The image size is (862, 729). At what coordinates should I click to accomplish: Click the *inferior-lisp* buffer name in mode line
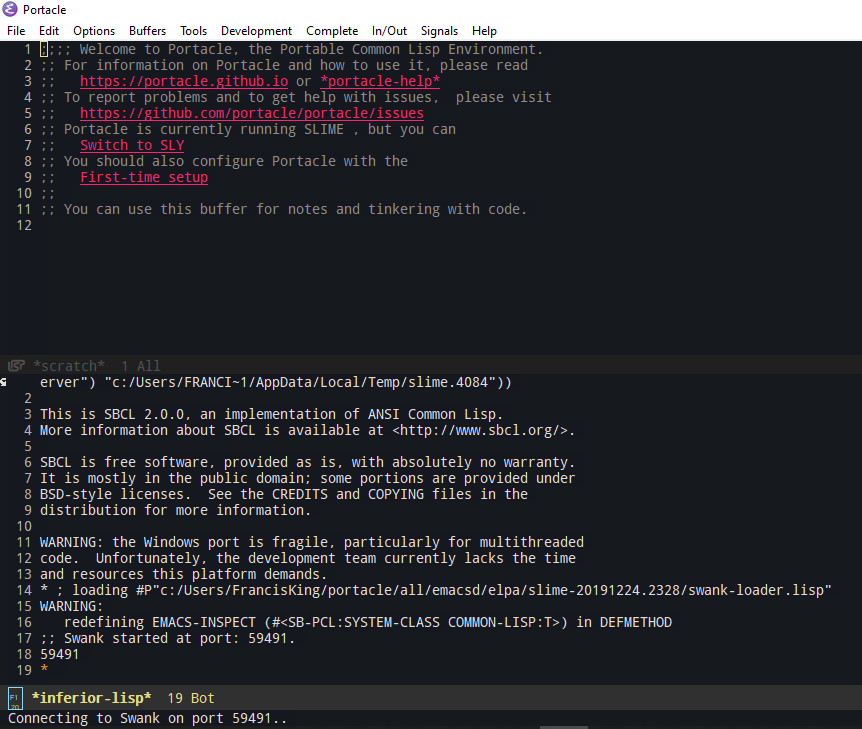point(91,698)
